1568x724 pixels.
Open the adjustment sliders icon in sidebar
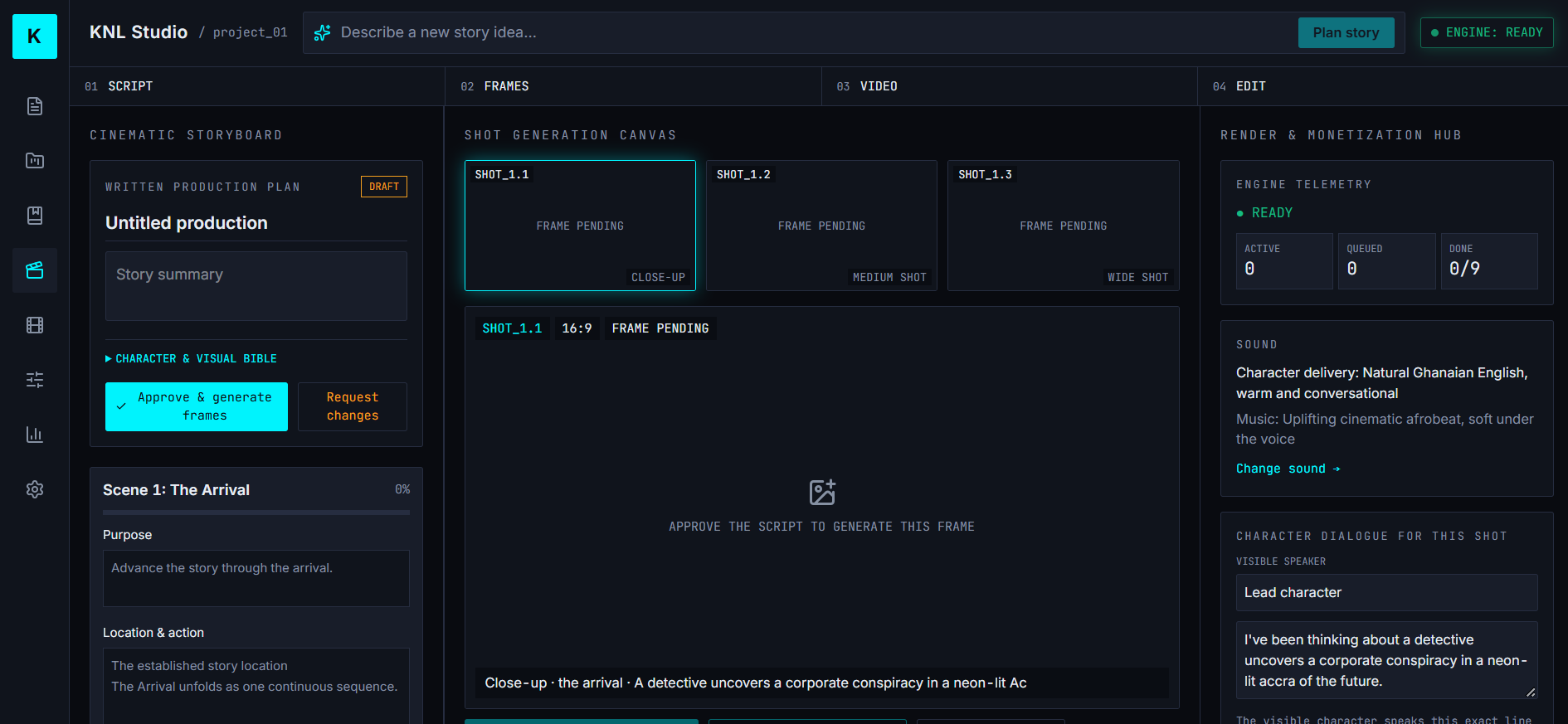tap(35, 380)
